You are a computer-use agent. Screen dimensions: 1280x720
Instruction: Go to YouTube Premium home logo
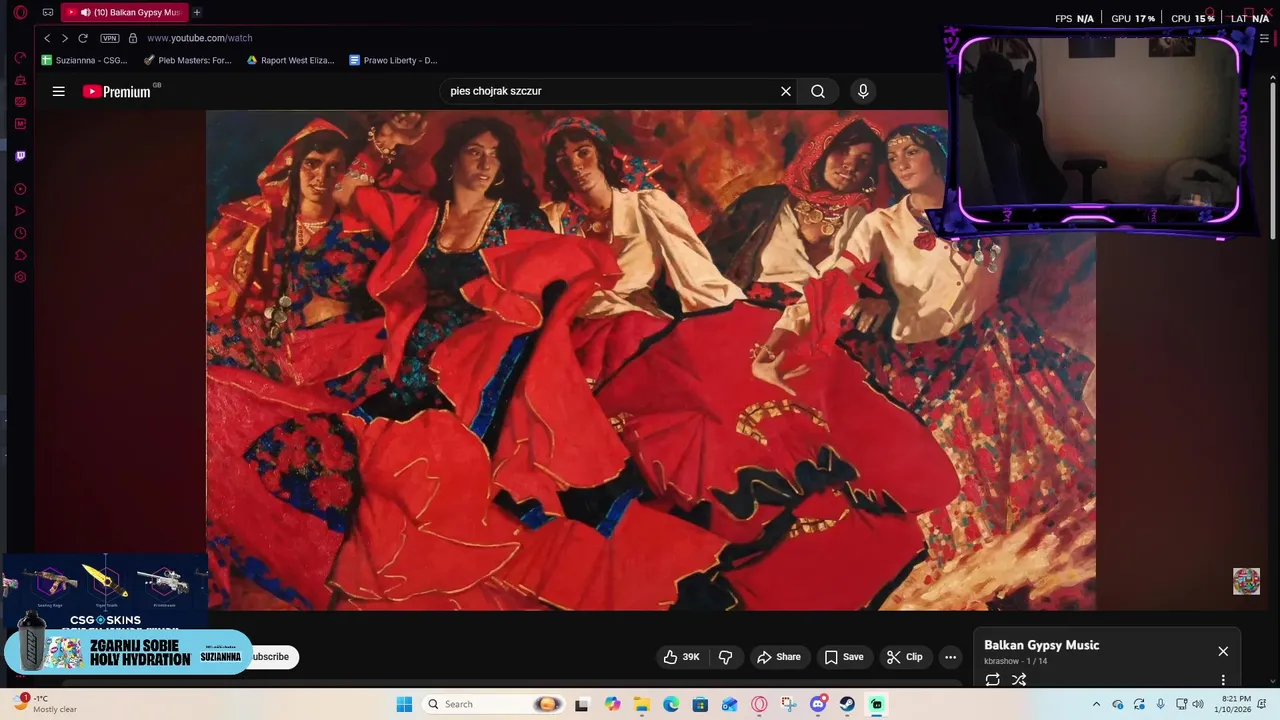pyautogui.click(x=116, y=91)
